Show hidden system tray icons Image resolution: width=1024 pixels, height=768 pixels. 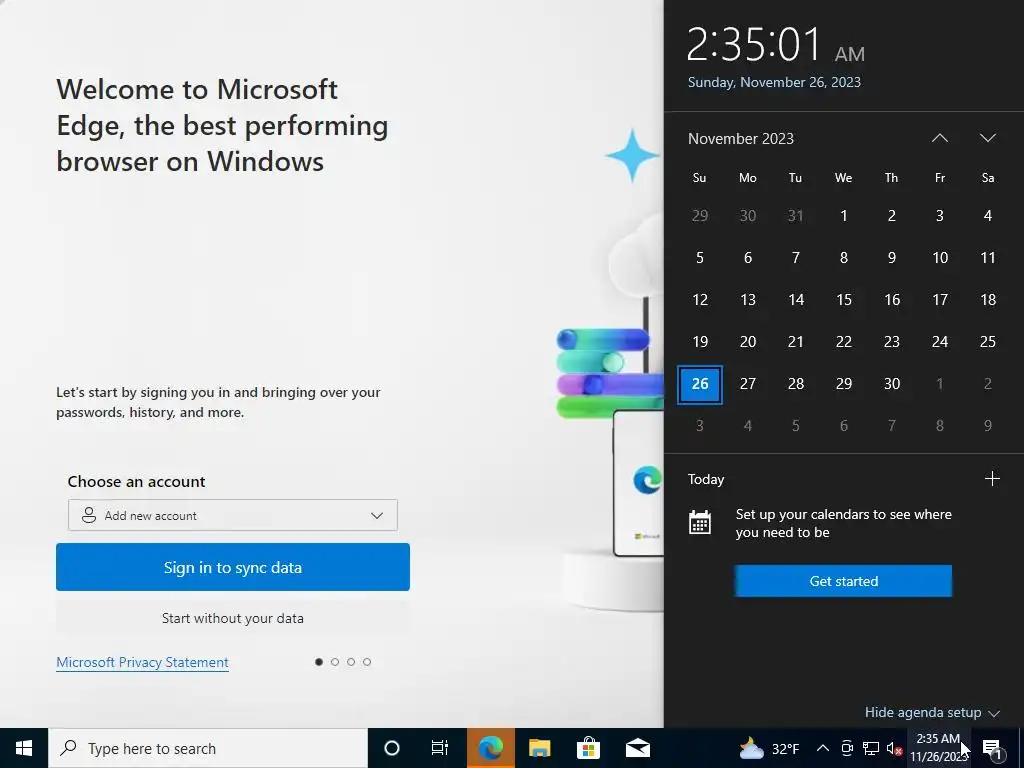pos(823,748)
